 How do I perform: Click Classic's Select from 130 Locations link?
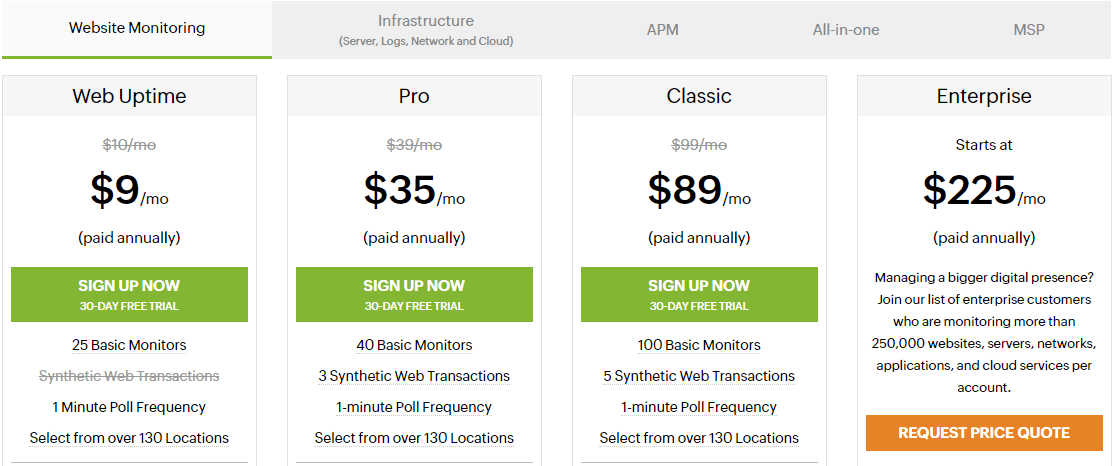pyautogui.click(x=699, y=438)
